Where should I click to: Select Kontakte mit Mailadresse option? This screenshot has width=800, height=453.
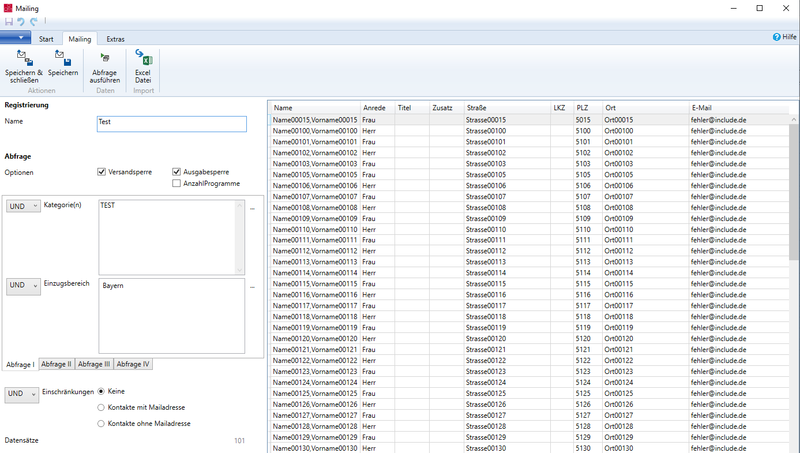tap(101, 407)
